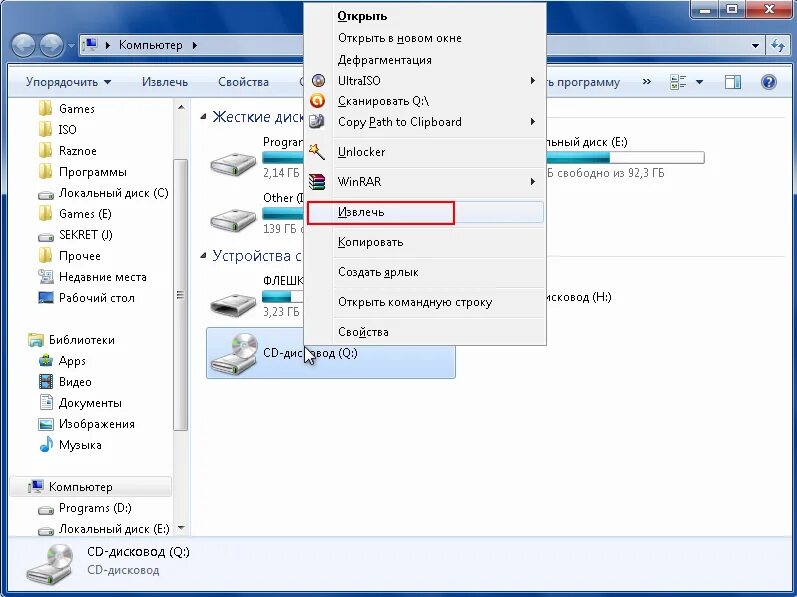This screenshot has height=597, width=797.
Task: Collapse the Жесткие диски group triangle
Action: click(203, 117)
